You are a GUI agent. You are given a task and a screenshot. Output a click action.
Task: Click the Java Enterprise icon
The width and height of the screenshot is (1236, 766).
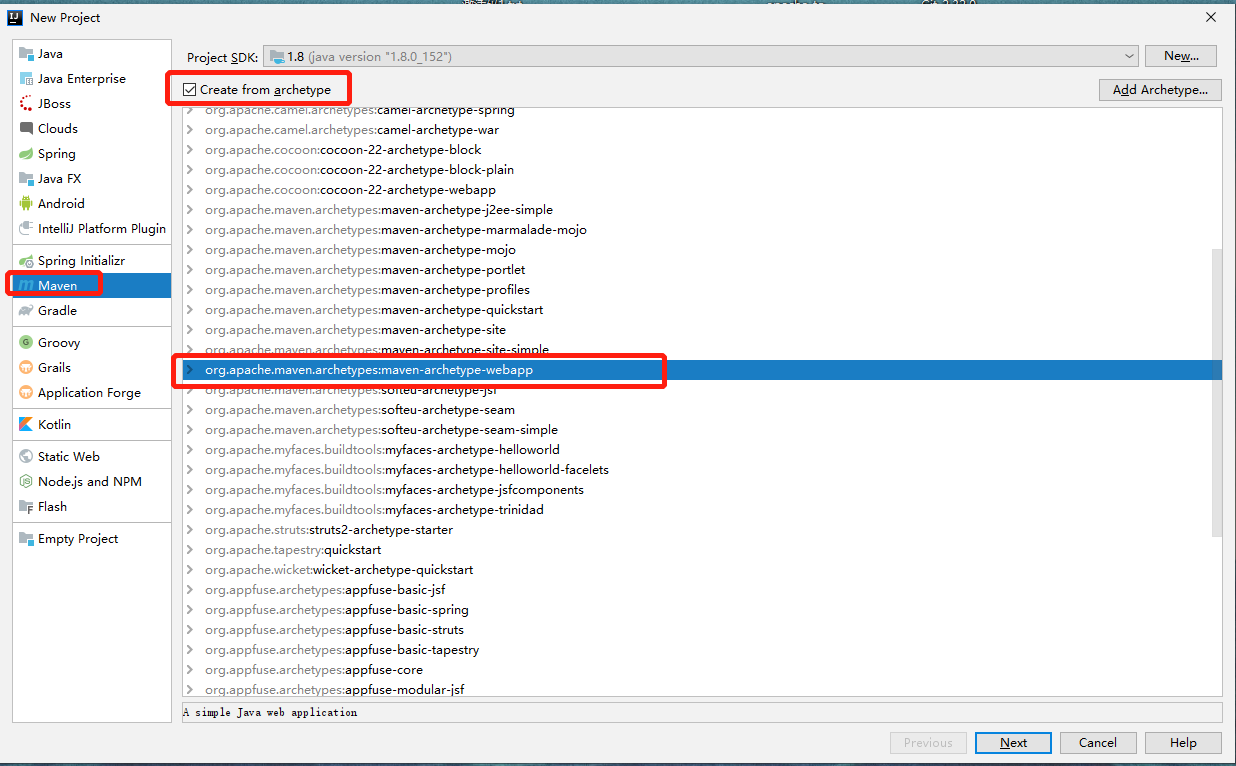click(26, 79)
